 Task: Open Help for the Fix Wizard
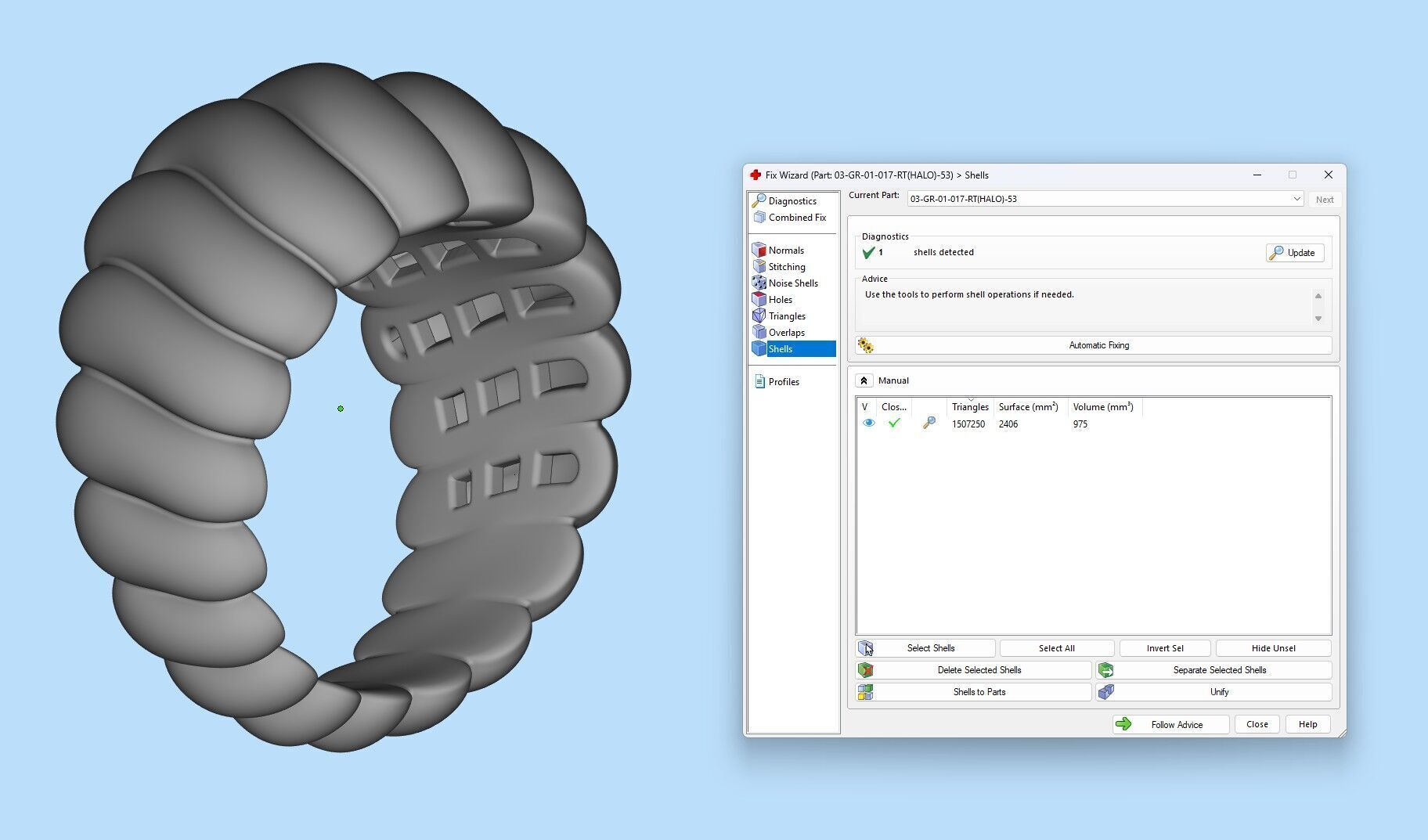coord(1308,724)
